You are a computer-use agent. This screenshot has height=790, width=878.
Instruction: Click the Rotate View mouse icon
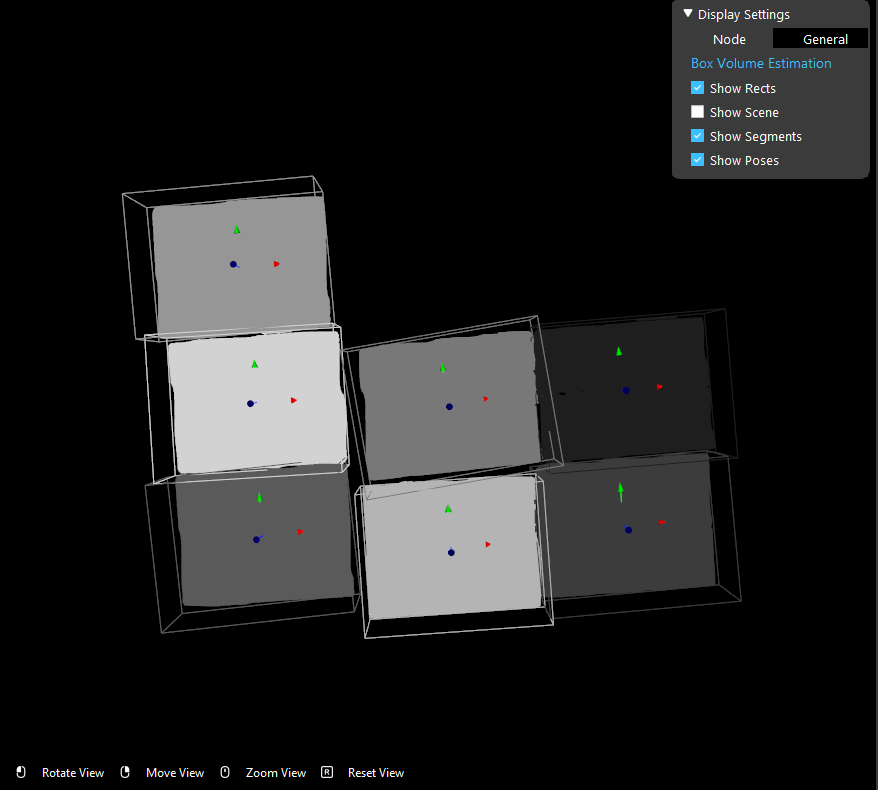point(21,772)
